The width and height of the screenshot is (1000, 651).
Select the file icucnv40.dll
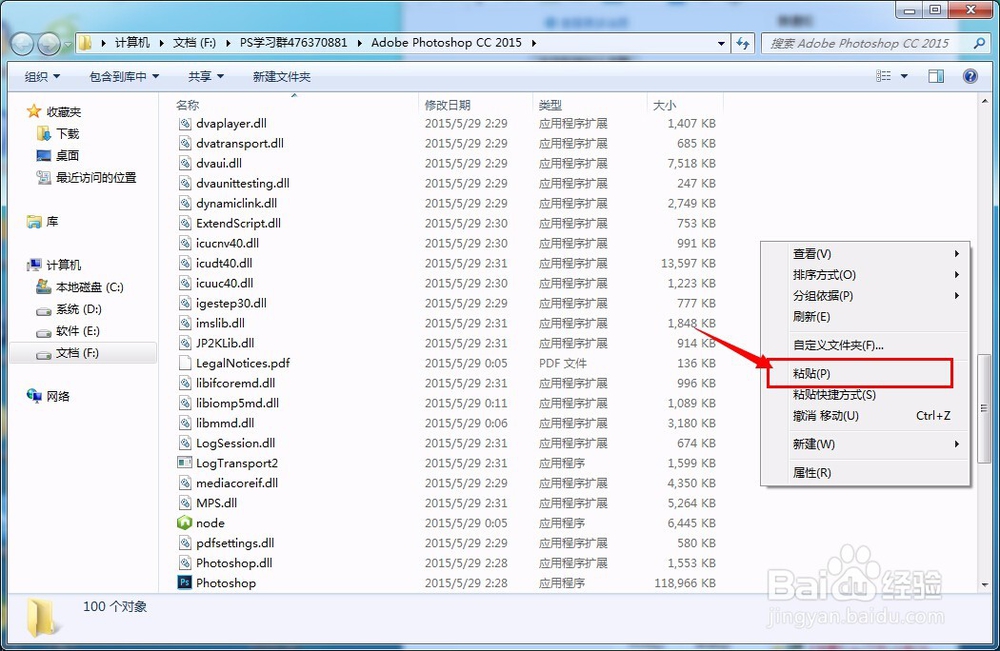227,243
